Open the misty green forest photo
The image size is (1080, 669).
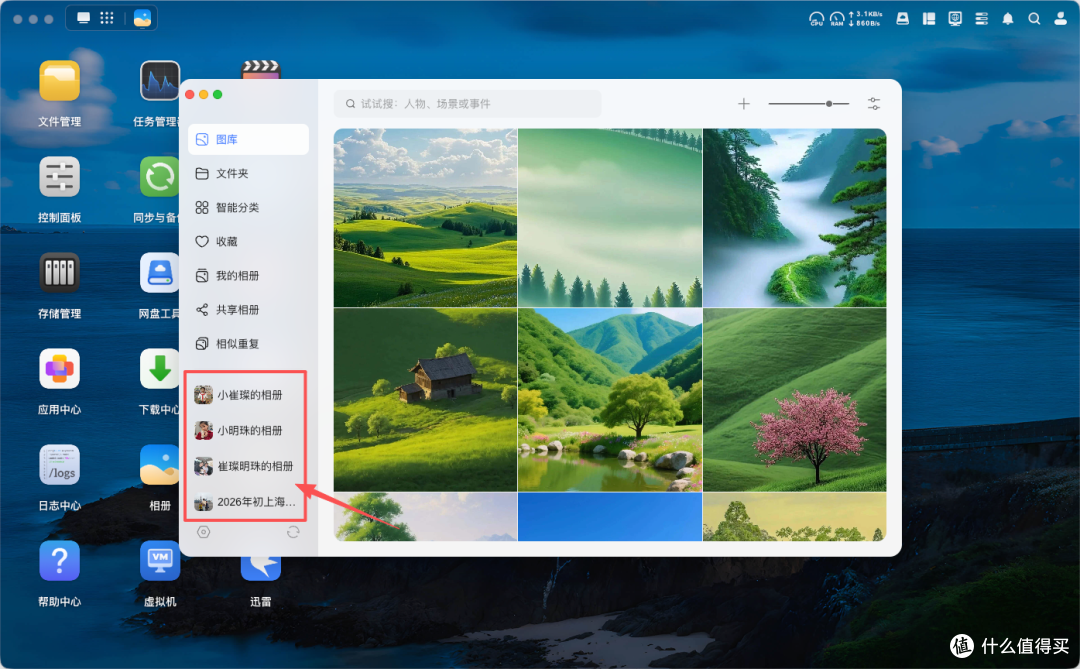tap(610, 218)
